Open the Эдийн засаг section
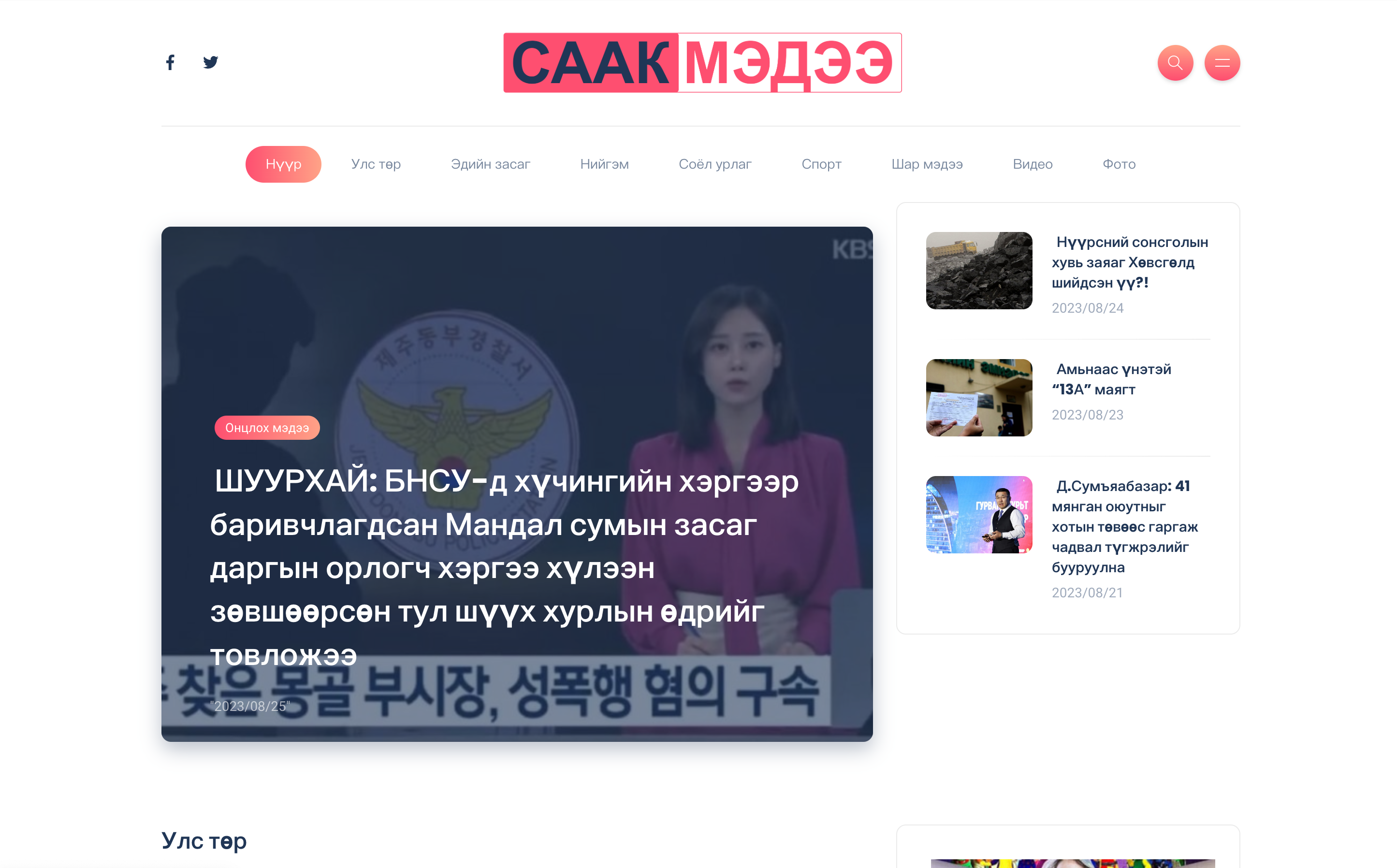 pyautogui.click(x=491, y=164)
